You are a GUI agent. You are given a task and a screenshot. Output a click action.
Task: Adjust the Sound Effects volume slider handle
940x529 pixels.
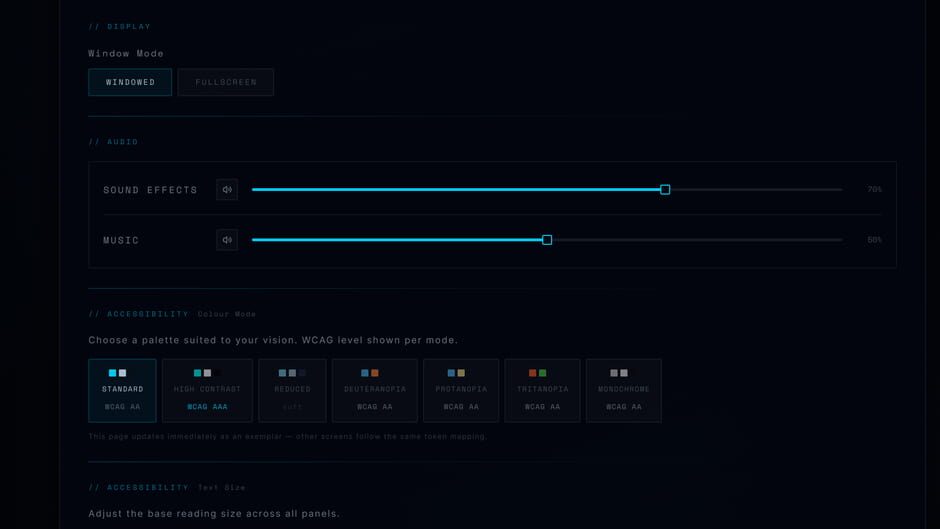pos(665,190)
